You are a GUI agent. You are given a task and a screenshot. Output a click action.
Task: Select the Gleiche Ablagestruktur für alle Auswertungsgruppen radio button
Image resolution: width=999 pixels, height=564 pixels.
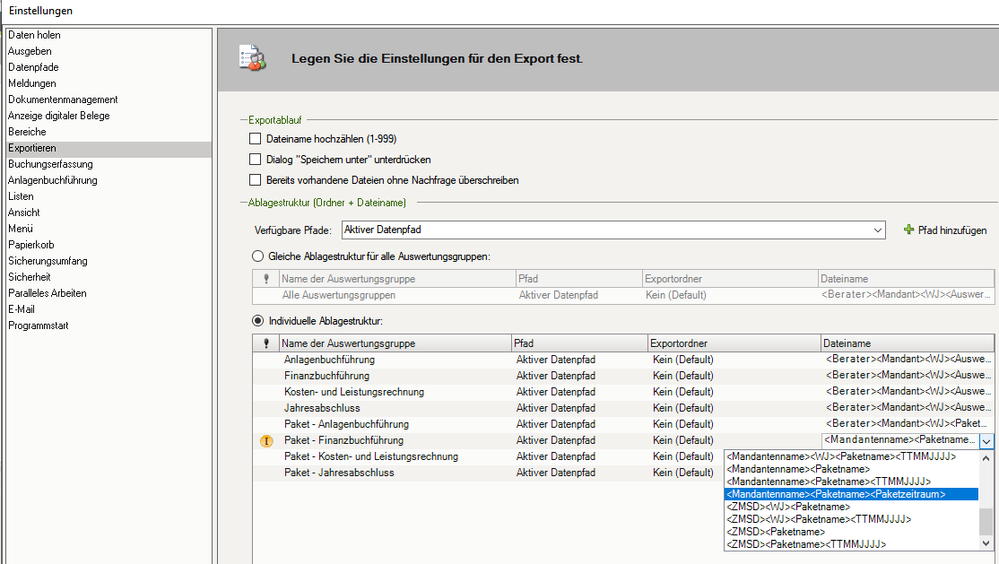256,256
